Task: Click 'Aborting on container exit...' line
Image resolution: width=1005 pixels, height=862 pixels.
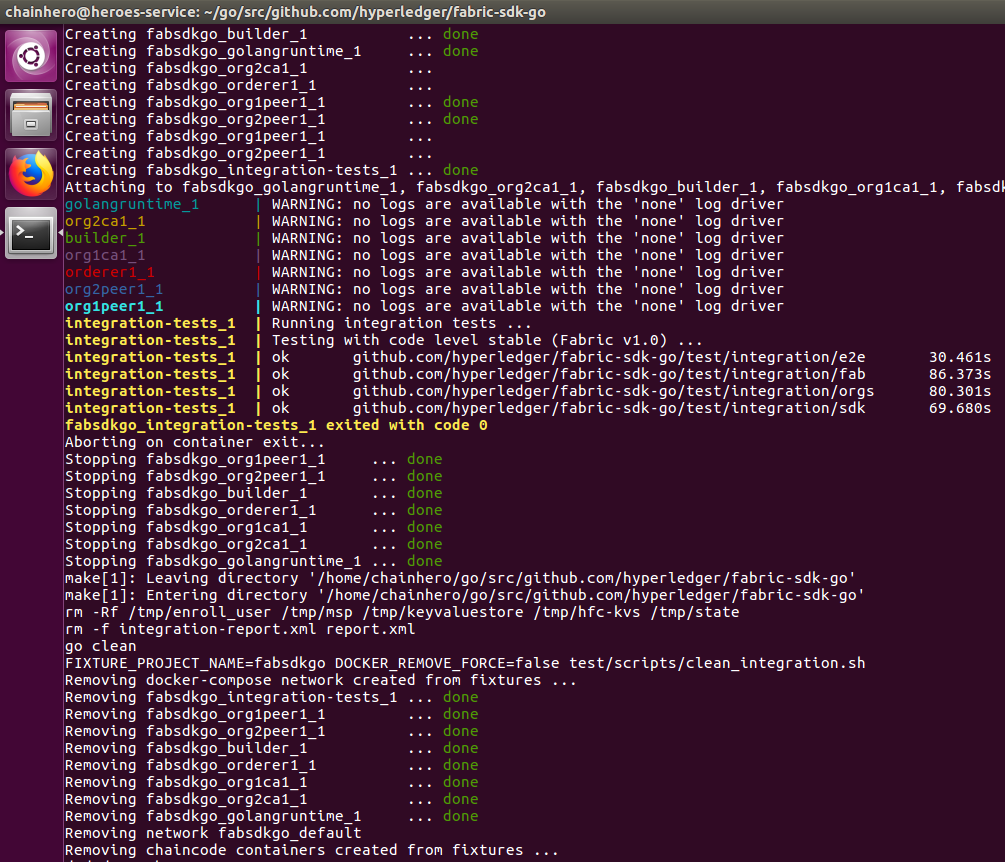Action: point(194,442)
